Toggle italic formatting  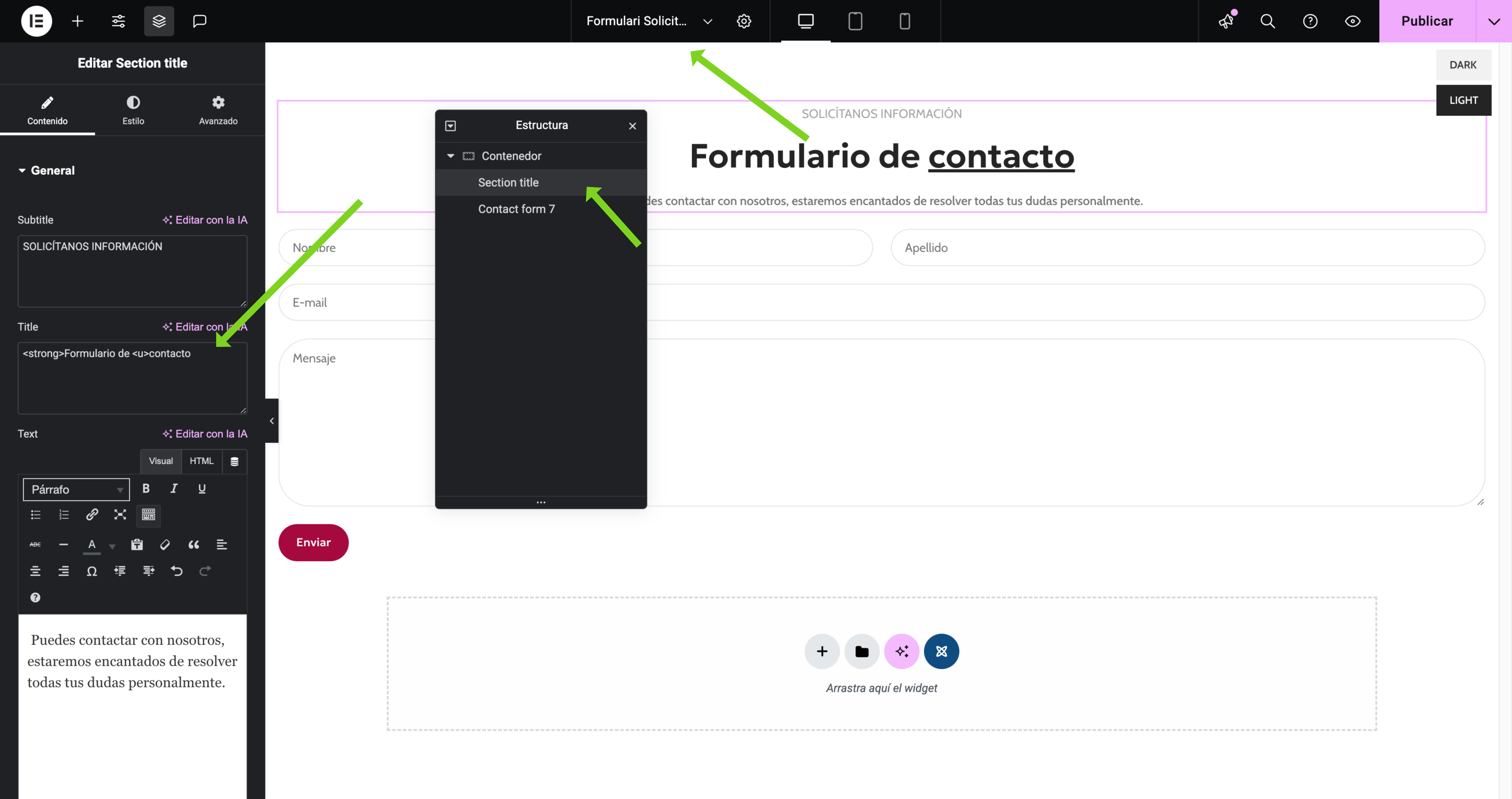click(174, 489)
